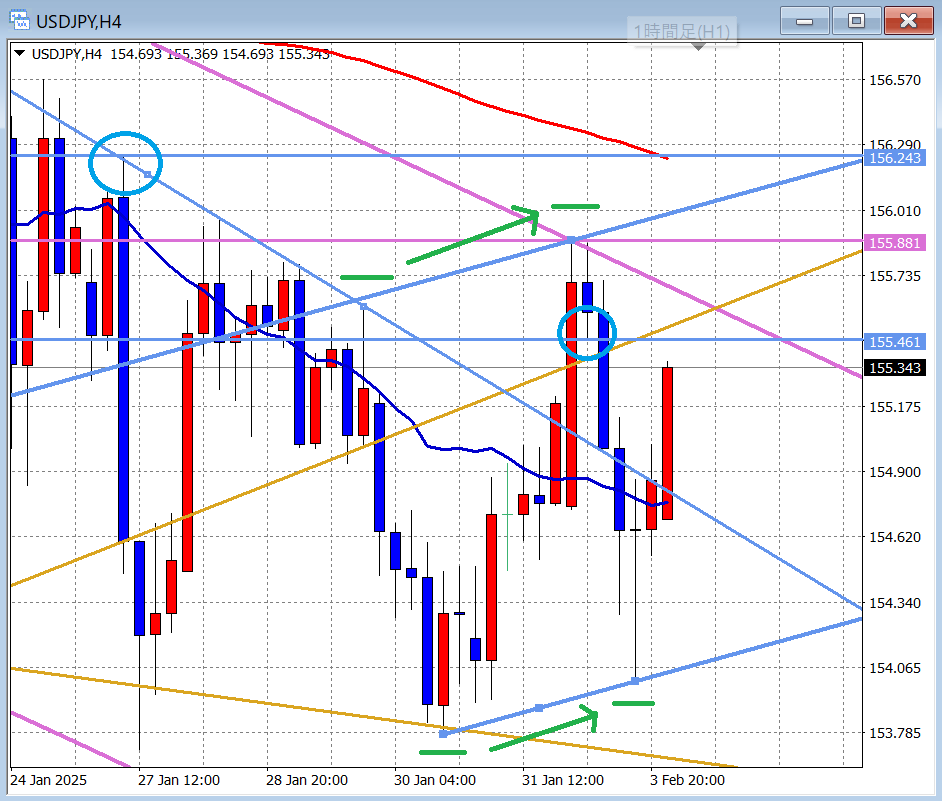The image size is (942, 801).
Task: Close the USDJPY,H4 chart window
Action: click(x=908, y=20)
